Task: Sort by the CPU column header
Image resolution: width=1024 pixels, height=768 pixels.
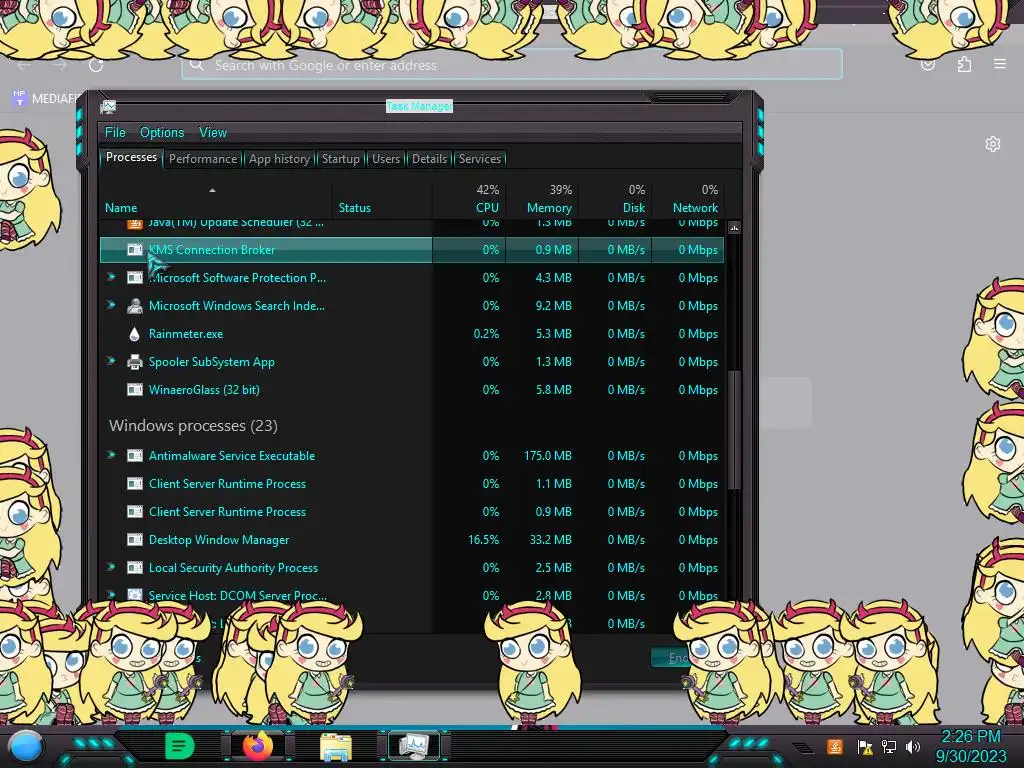Action: click(x=469, y=199)
